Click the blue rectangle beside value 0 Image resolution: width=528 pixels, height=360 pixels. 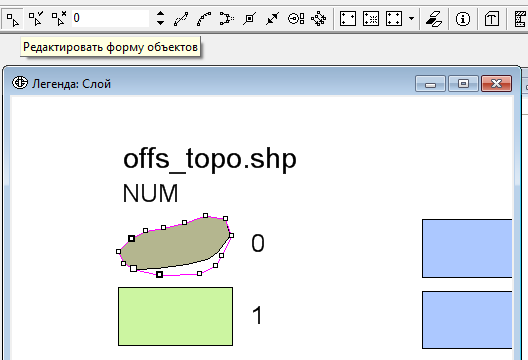(467, 249)
